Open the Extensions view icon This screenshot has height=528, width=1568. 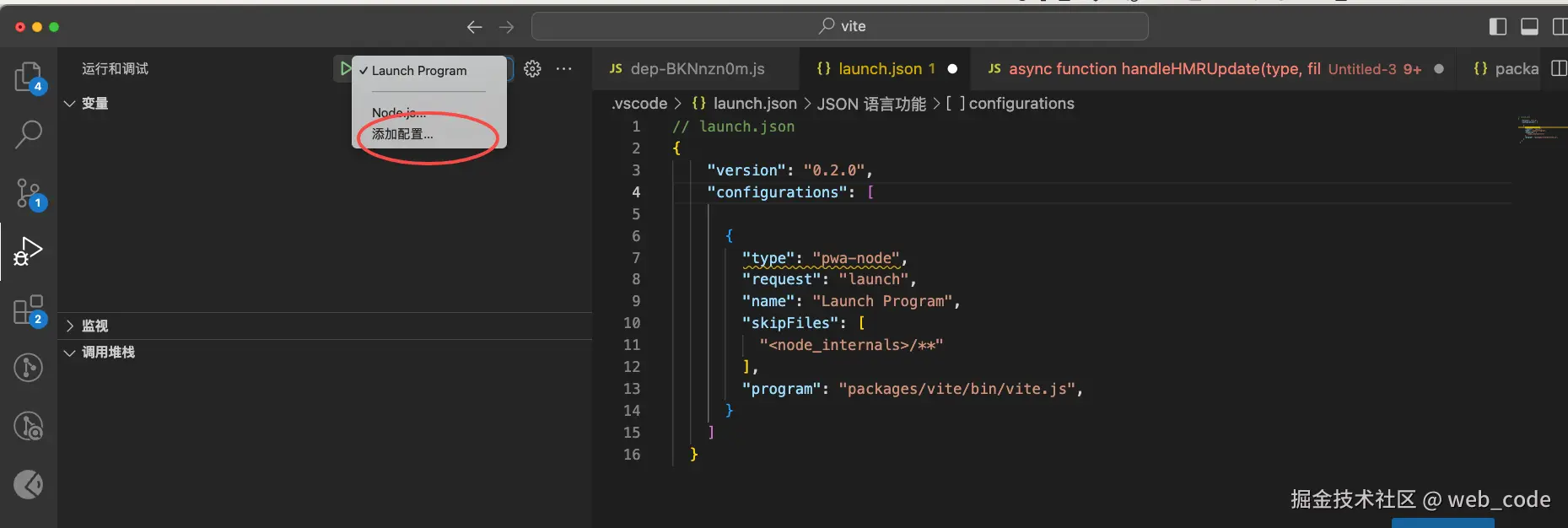point(29,310)
